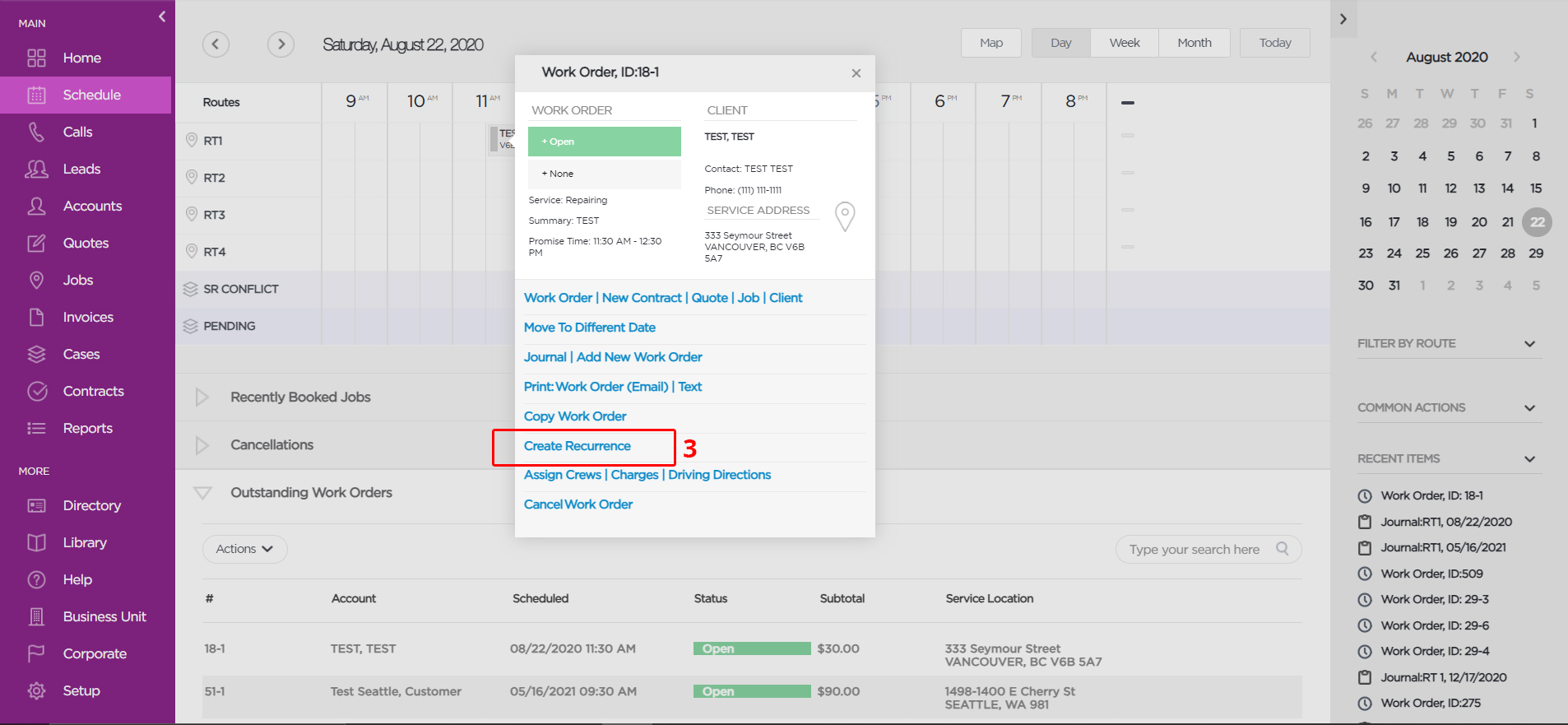Select the Open work order status
This screenshot has width=1568, height=725.
pyautogui.click(x=605, y=142)
